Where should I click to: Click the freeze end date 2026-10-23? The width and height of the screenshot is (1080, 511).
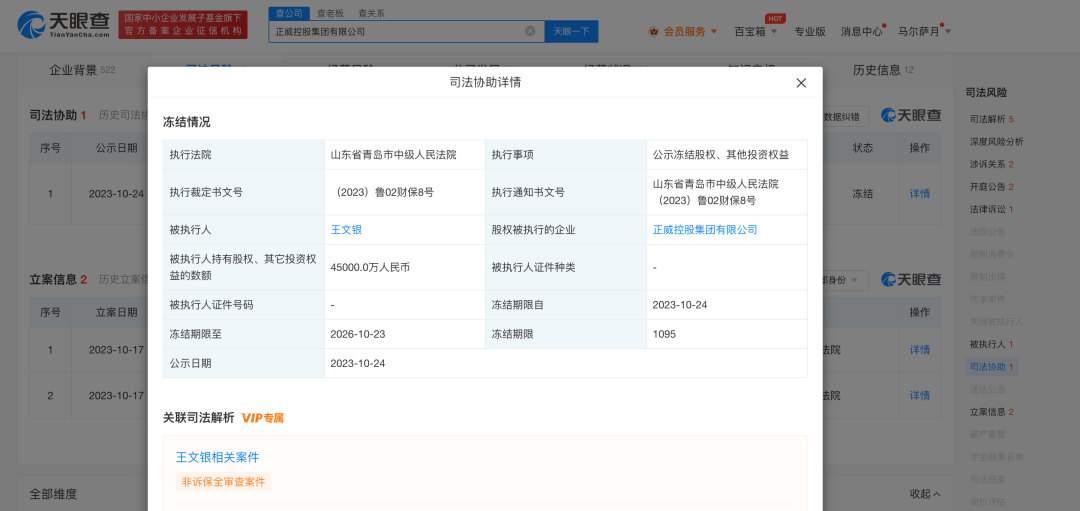pyautogui.click(x=357, y=334)
